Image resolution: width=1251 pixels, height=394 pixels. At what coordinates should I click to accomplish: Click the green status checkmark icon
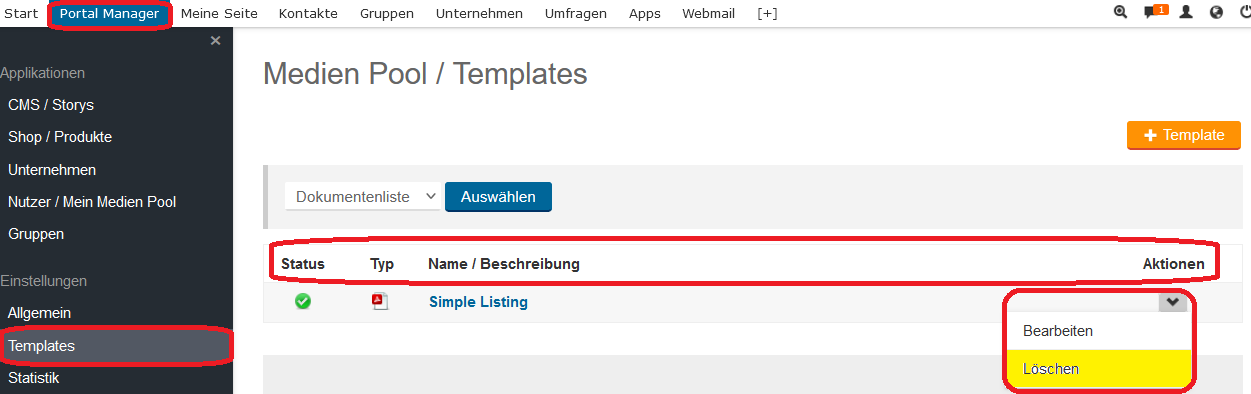pos(303,301)
